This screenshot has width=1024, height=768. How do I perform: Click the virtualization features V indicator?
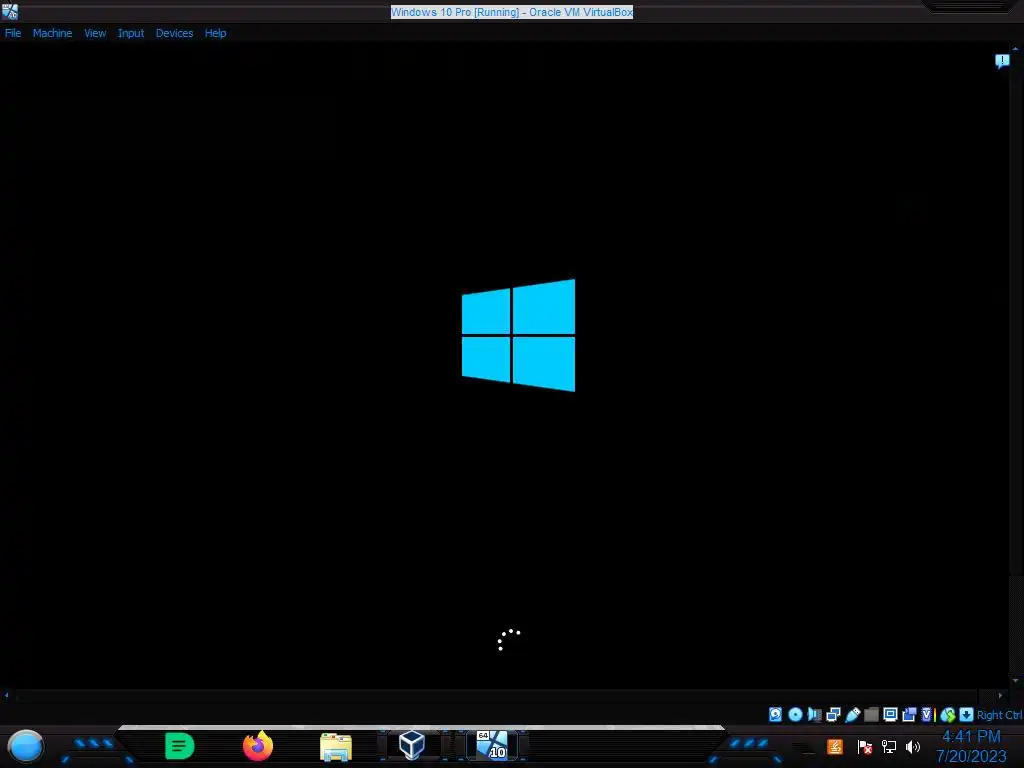[928, 714]
